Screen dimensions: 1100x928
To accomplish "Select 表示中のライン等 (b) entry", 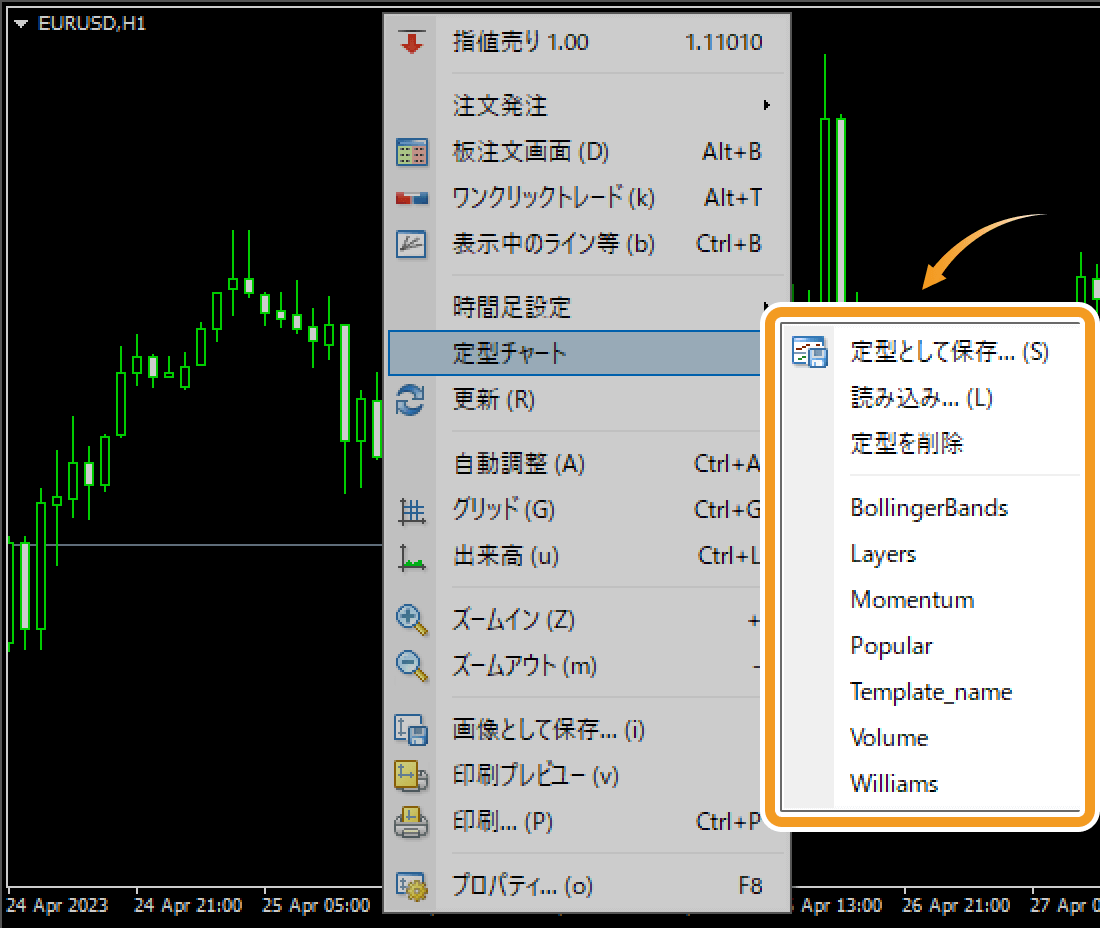I will (588, 244).
